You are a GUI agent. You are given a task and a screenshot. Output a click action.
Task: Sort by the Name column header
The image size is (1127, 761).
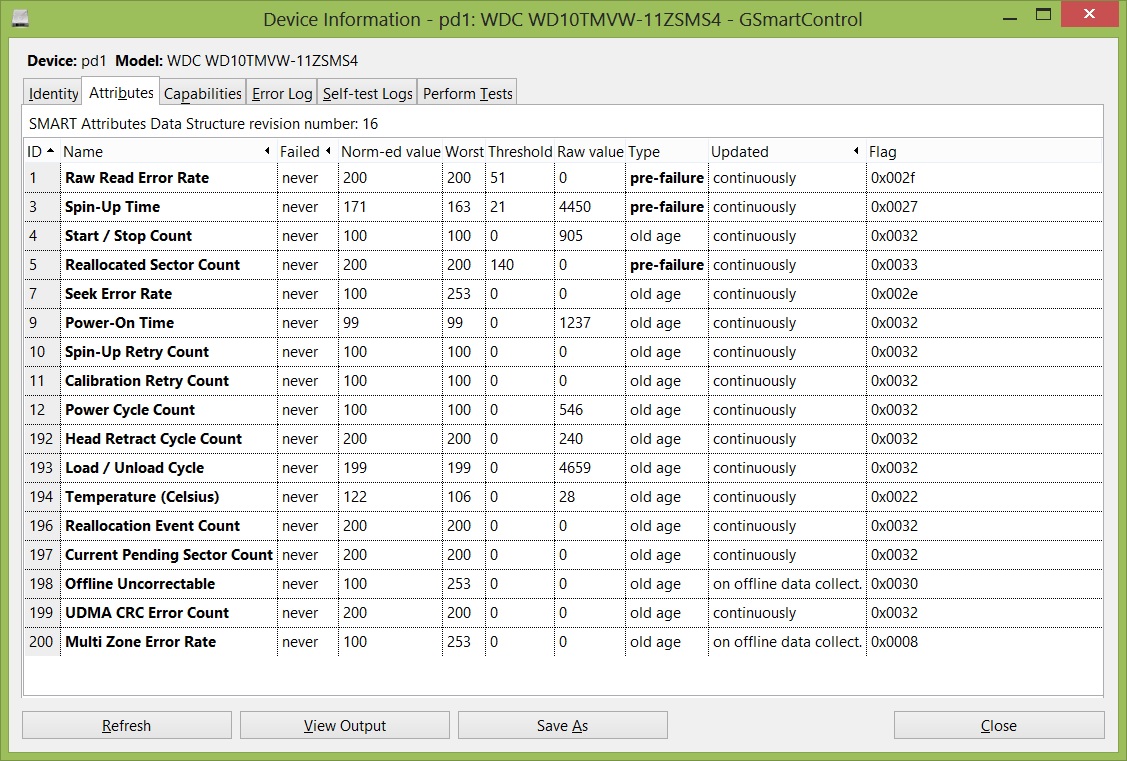point(167,152)
